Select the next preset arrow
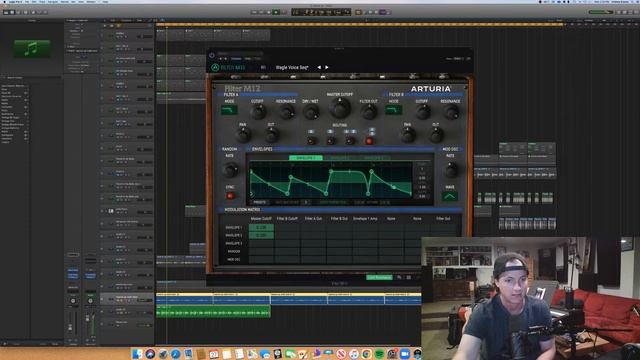 click(327, 67)
